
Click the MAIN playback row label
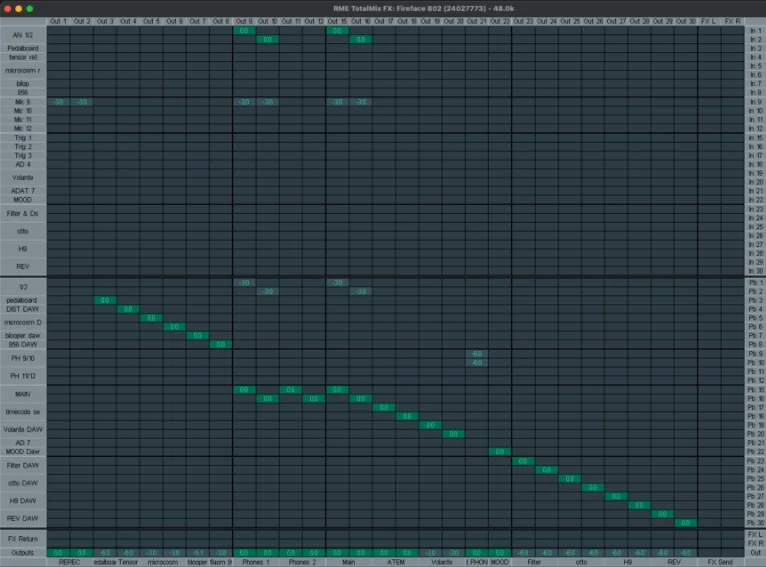(x=23, y=394)
